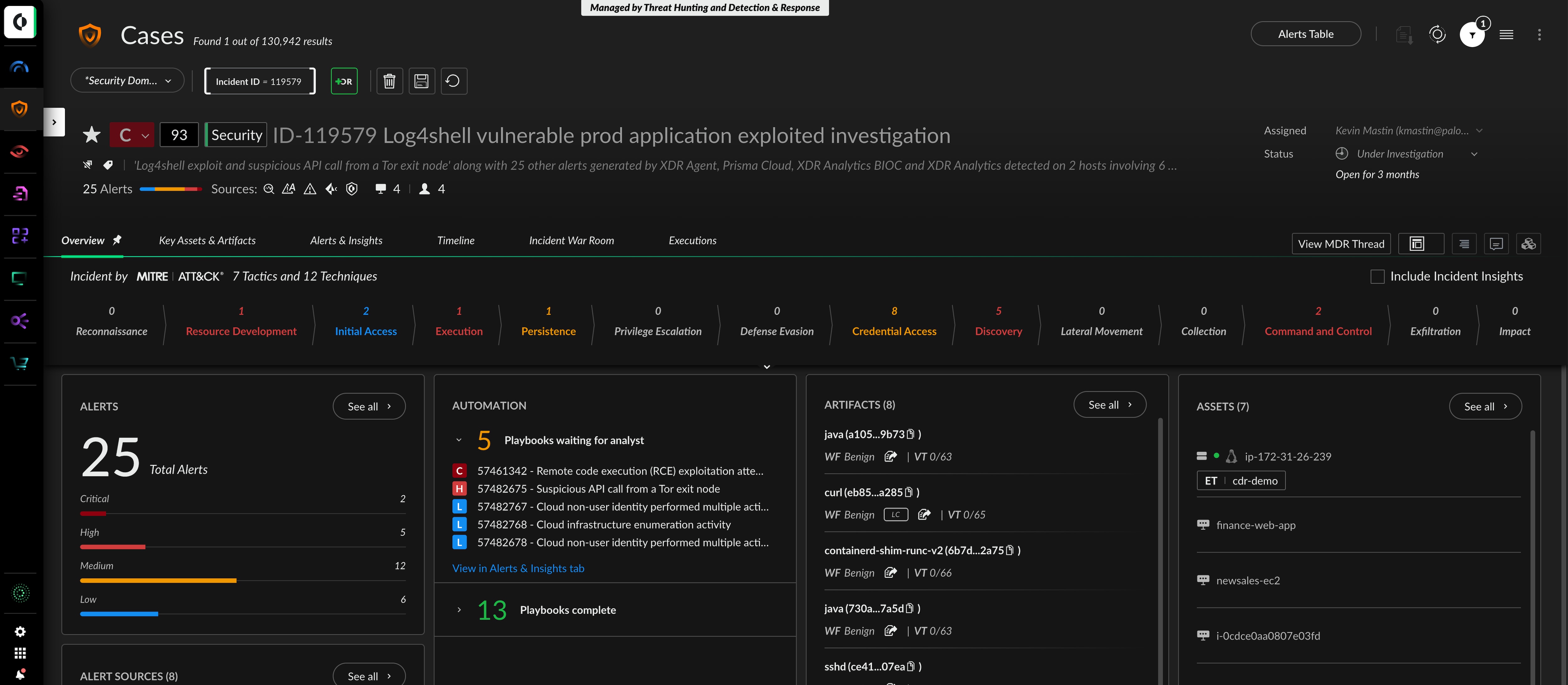Switch to the Incident War Room tab

[x=571, y=240]
